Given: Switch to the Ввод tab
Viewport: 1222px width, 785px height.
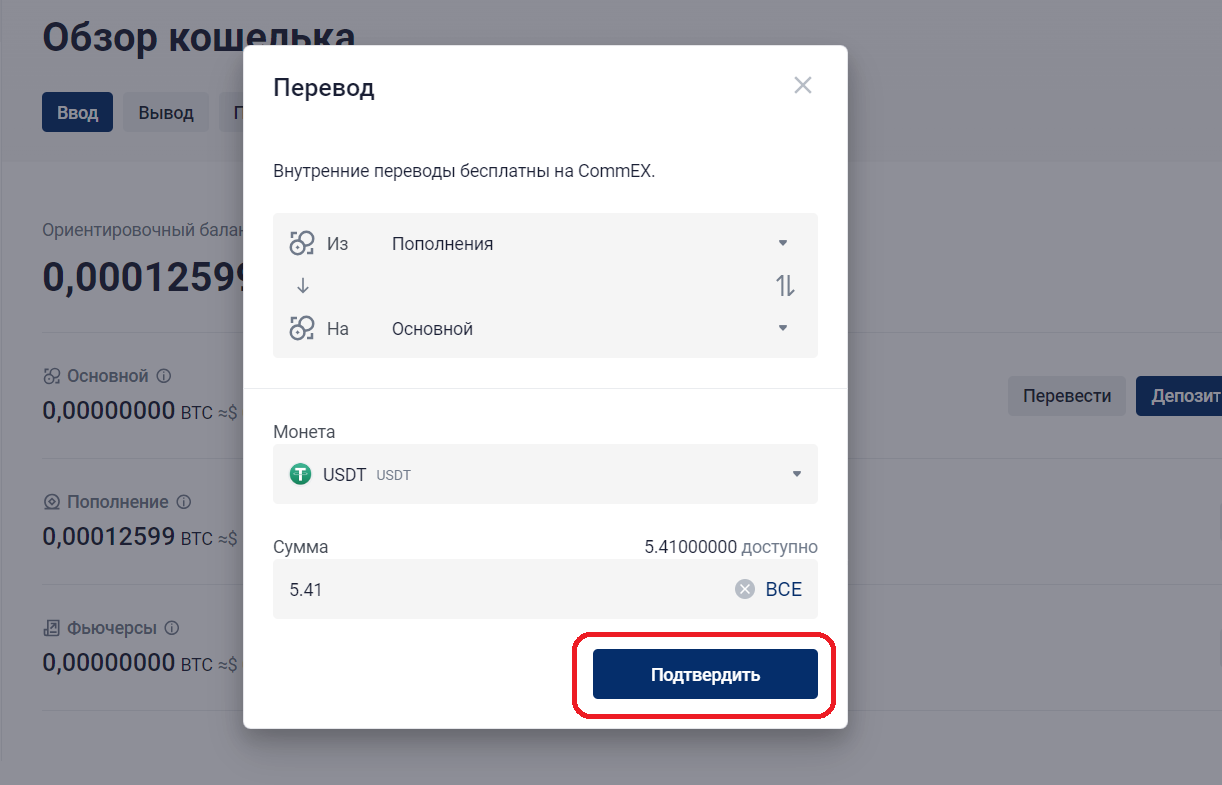Looking at the screenshot, I should coord(77,113).
